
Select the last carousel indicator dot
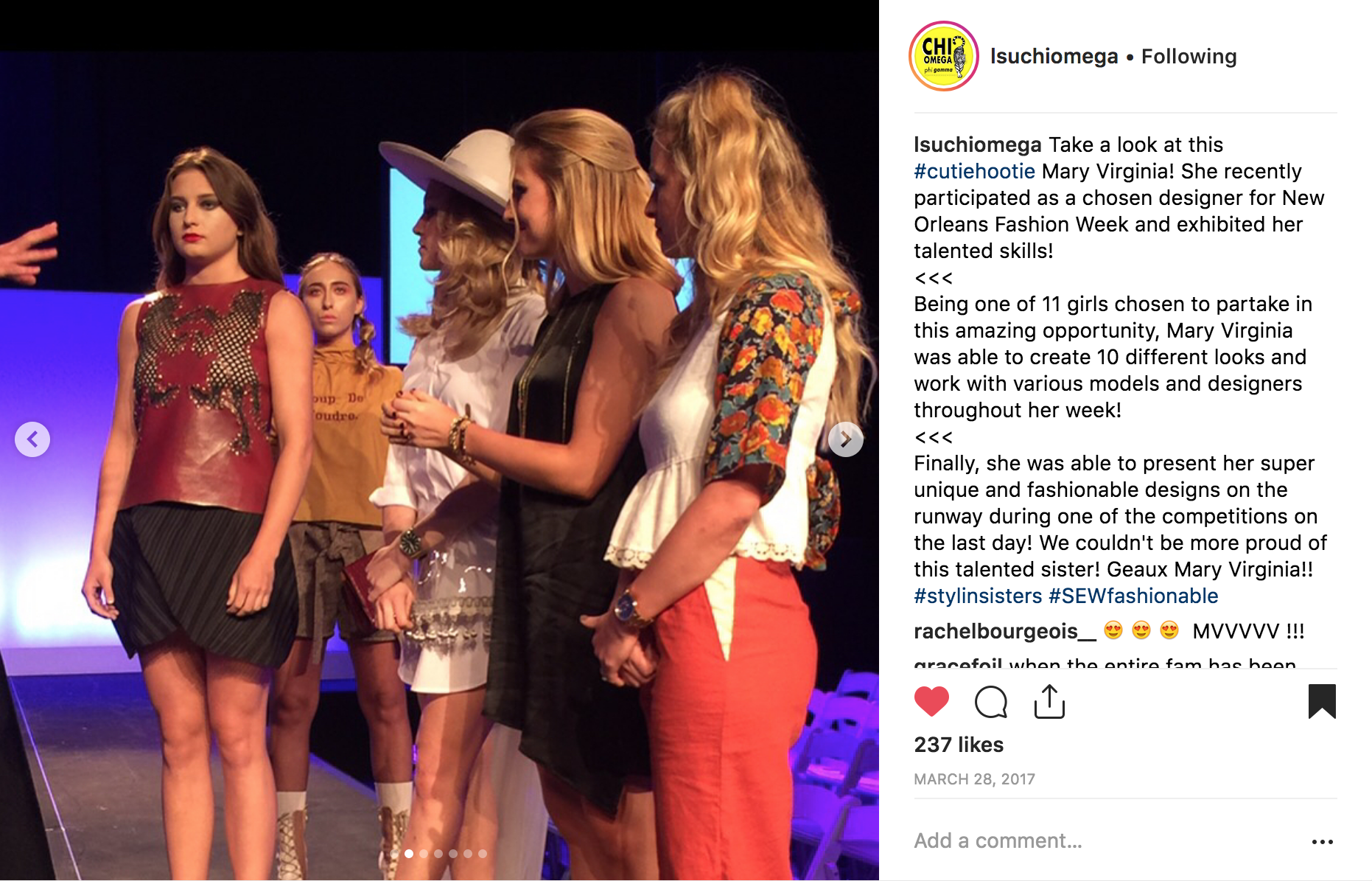point(483,854)
